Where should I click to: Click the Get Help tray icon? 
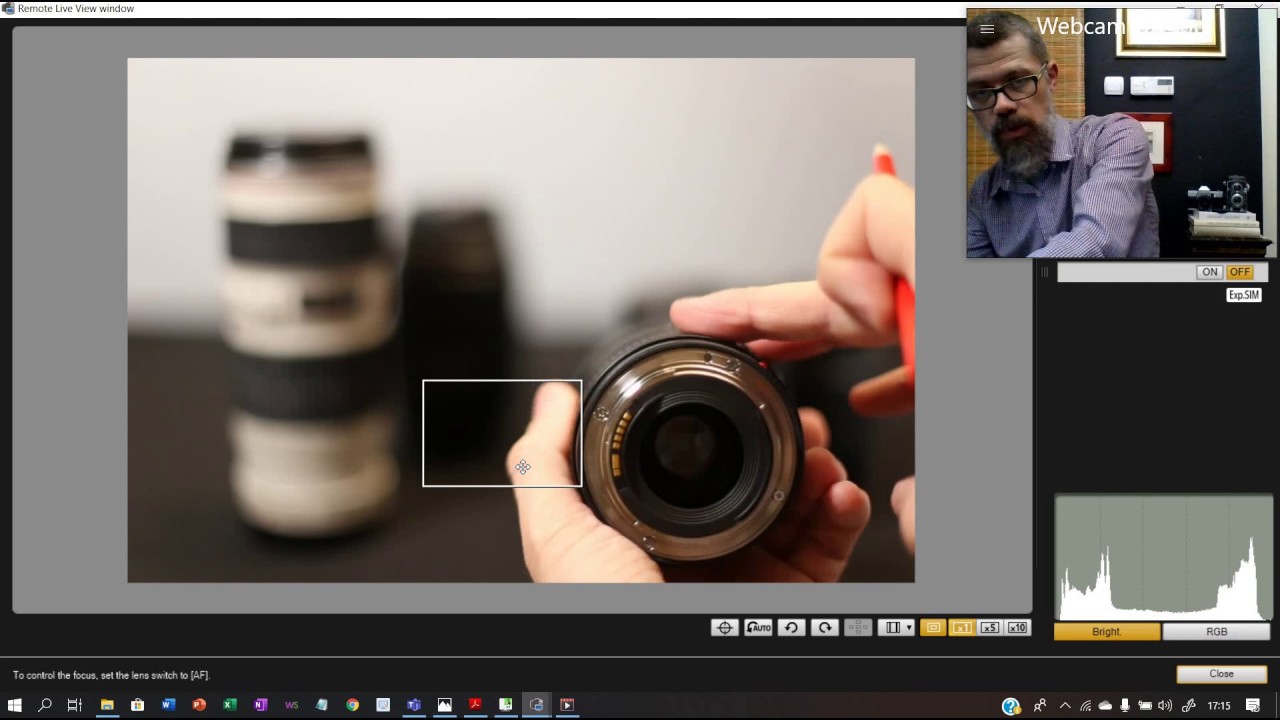point(1011,706)
